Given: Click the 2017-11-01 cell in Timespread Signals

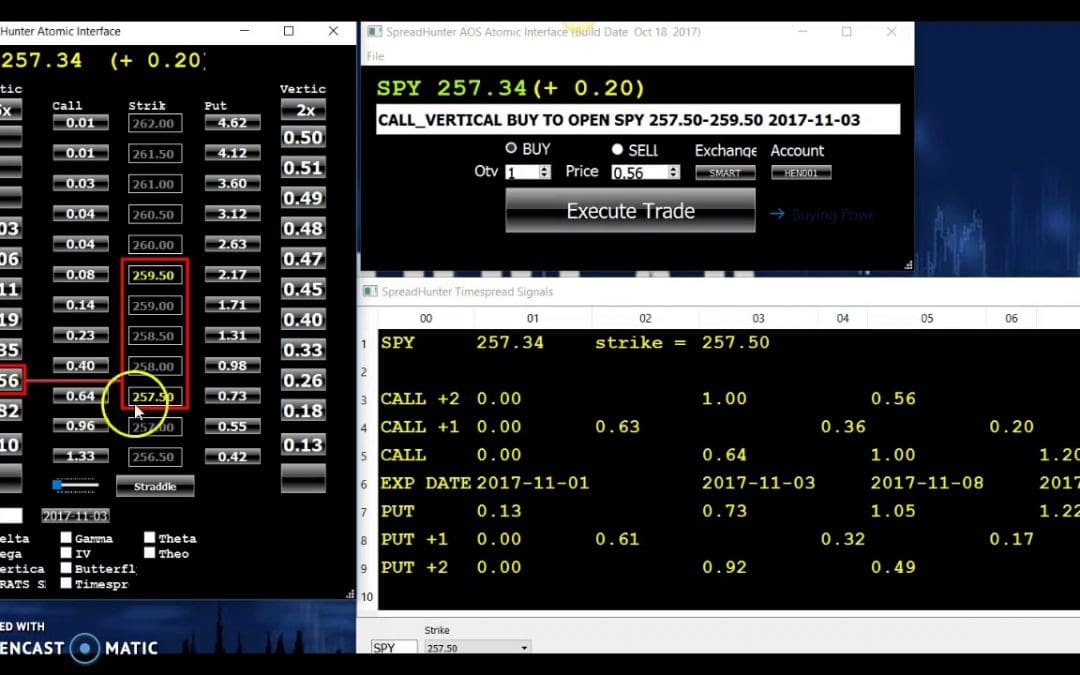Looking at the screenshot, I should [532, 483].
